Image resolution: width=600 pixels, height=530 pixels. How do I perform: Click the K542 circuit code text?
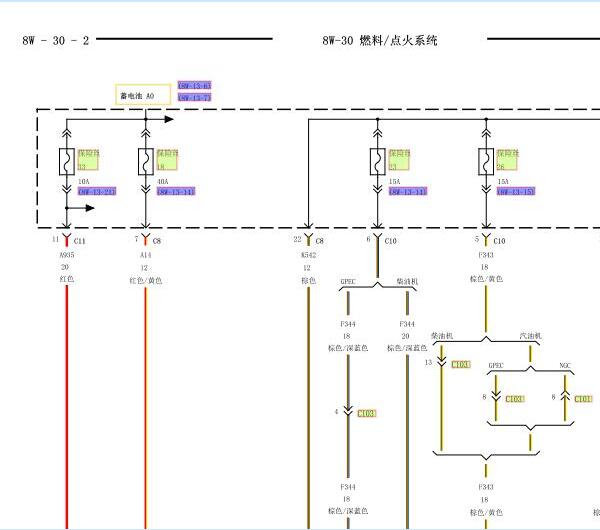[x=308, y=255]
